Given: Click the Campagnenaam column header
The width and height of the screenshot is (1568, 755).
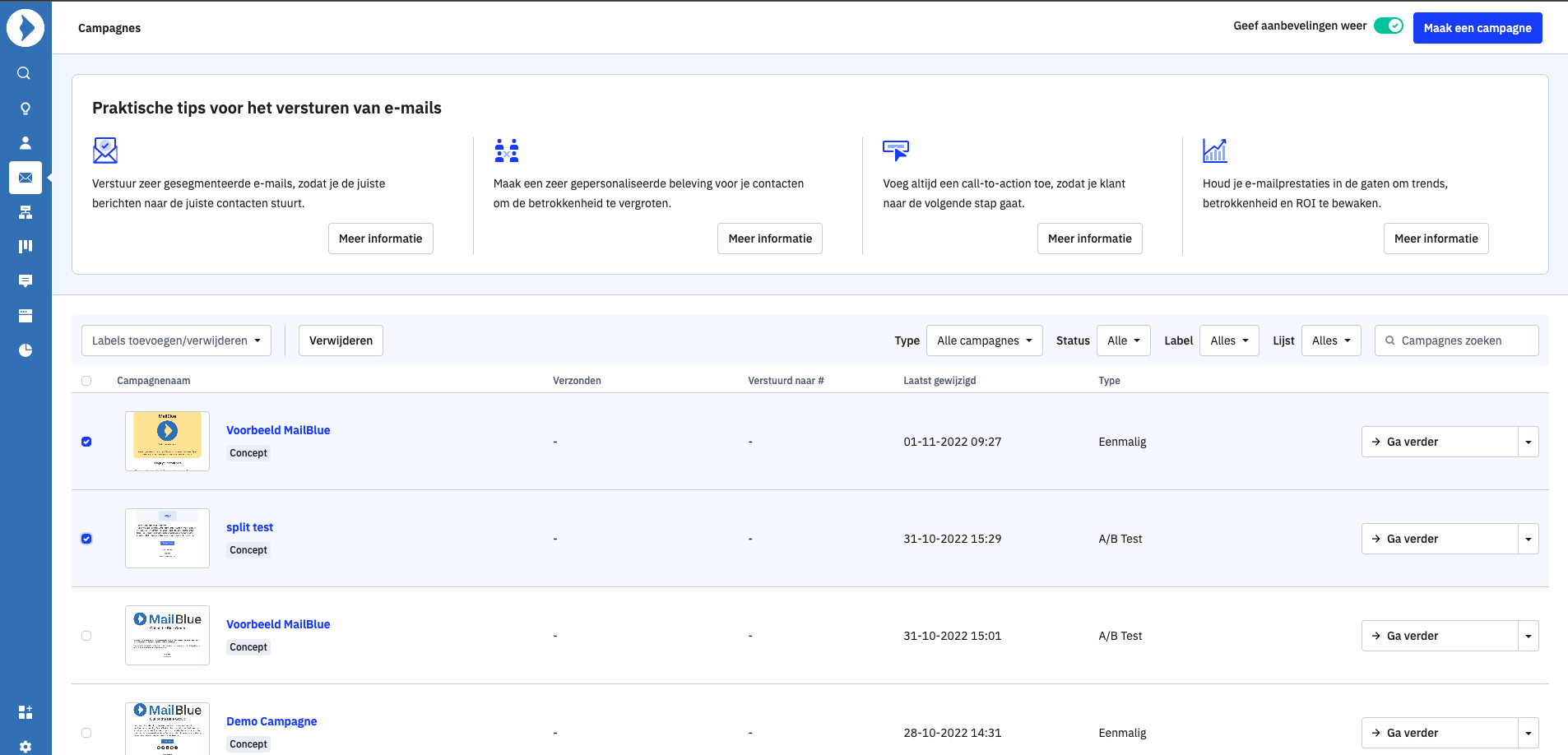Looking at the screenshot, I should [154, 381].
